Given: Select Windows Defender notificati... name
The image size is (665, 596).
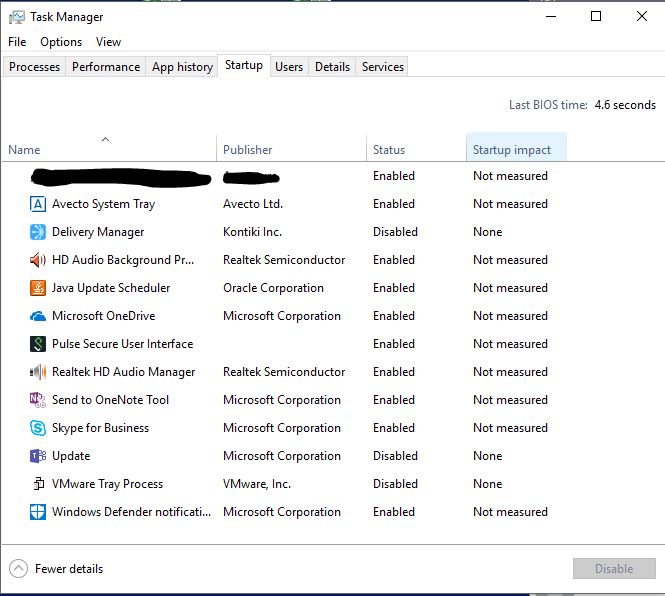Looking at the screenshot, I should tap(131, 512).
